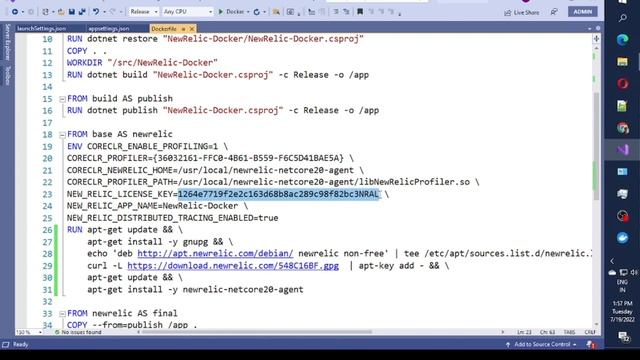Click the NEW_RELIC_APP_NAME line text
Image resolution: width=640 pixels, height=360 pixels.
click(x=157, y=206)
